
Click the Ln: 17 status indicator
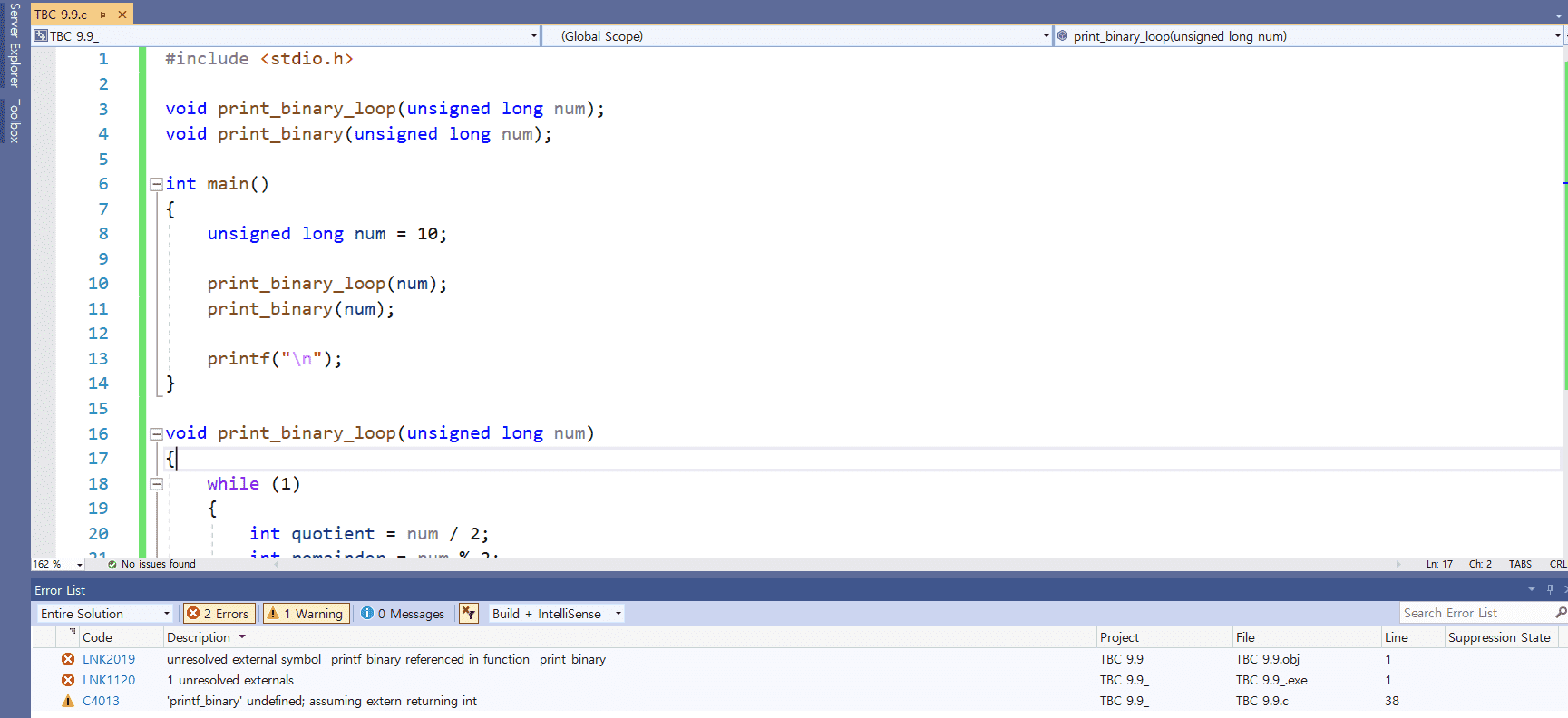1439,564
